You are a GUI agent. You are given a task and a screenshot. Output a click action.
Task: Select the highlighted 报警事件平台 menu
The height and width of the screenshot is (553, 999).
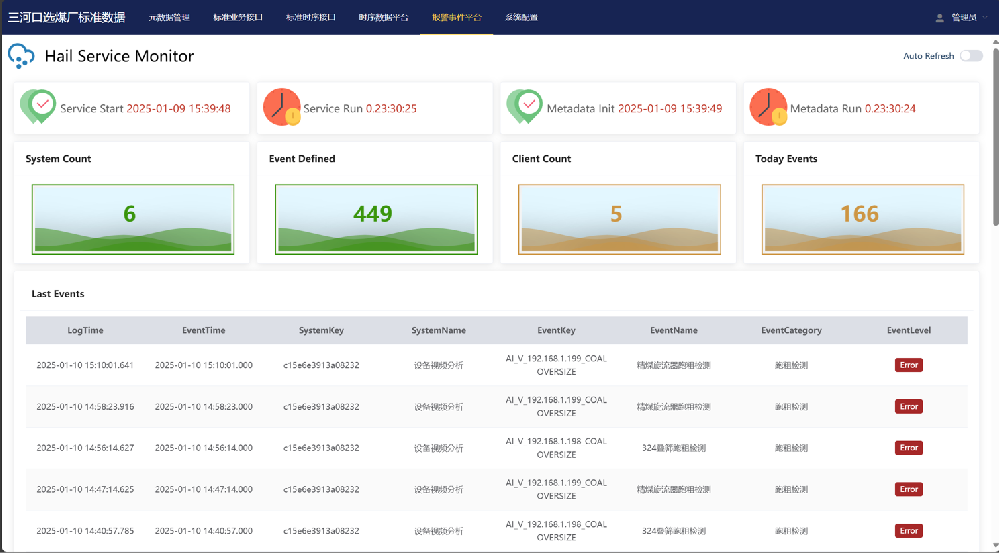click(x=456, y=17)
